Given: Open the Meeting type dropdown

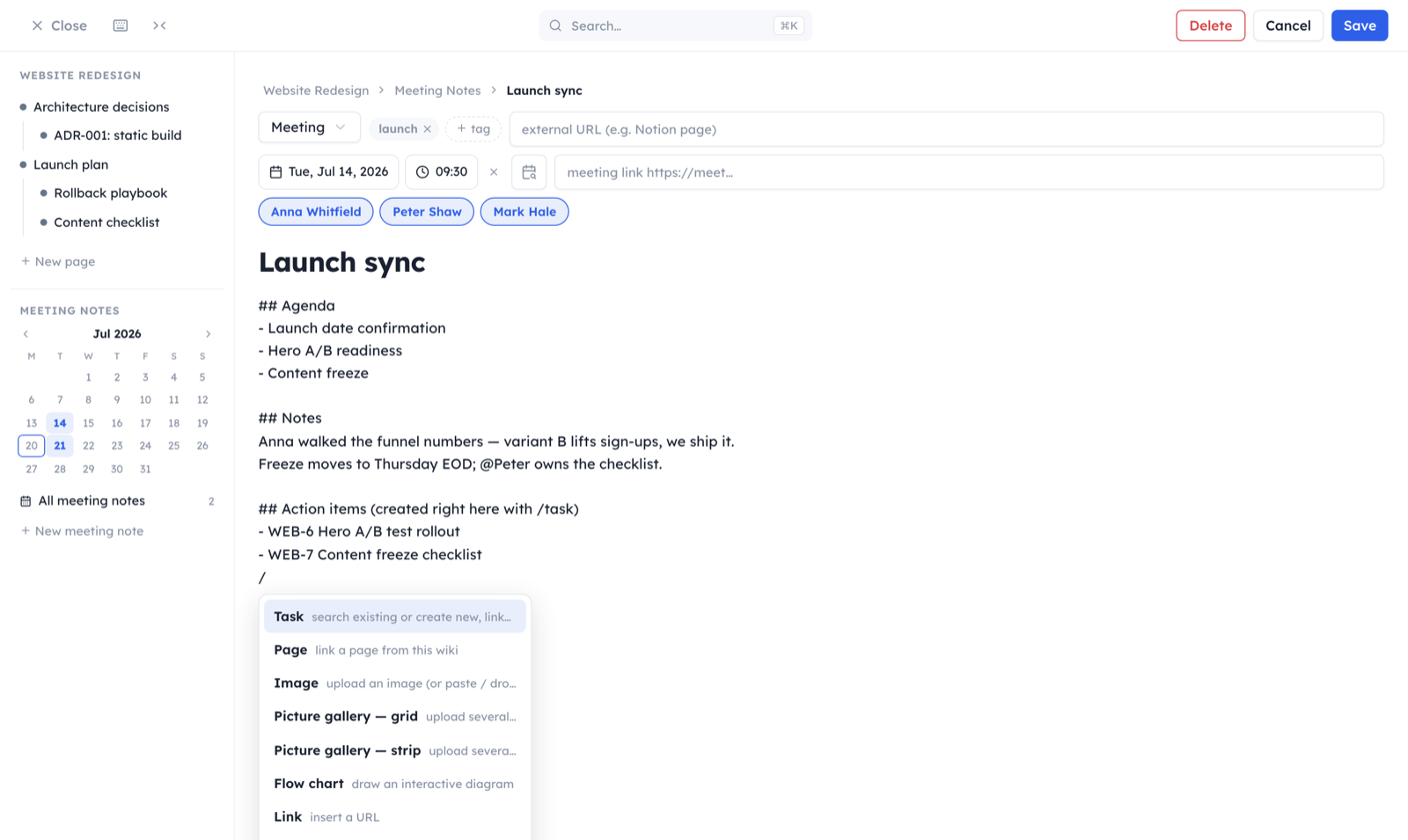Looking at the screenshot, I should tap(309, 128).
